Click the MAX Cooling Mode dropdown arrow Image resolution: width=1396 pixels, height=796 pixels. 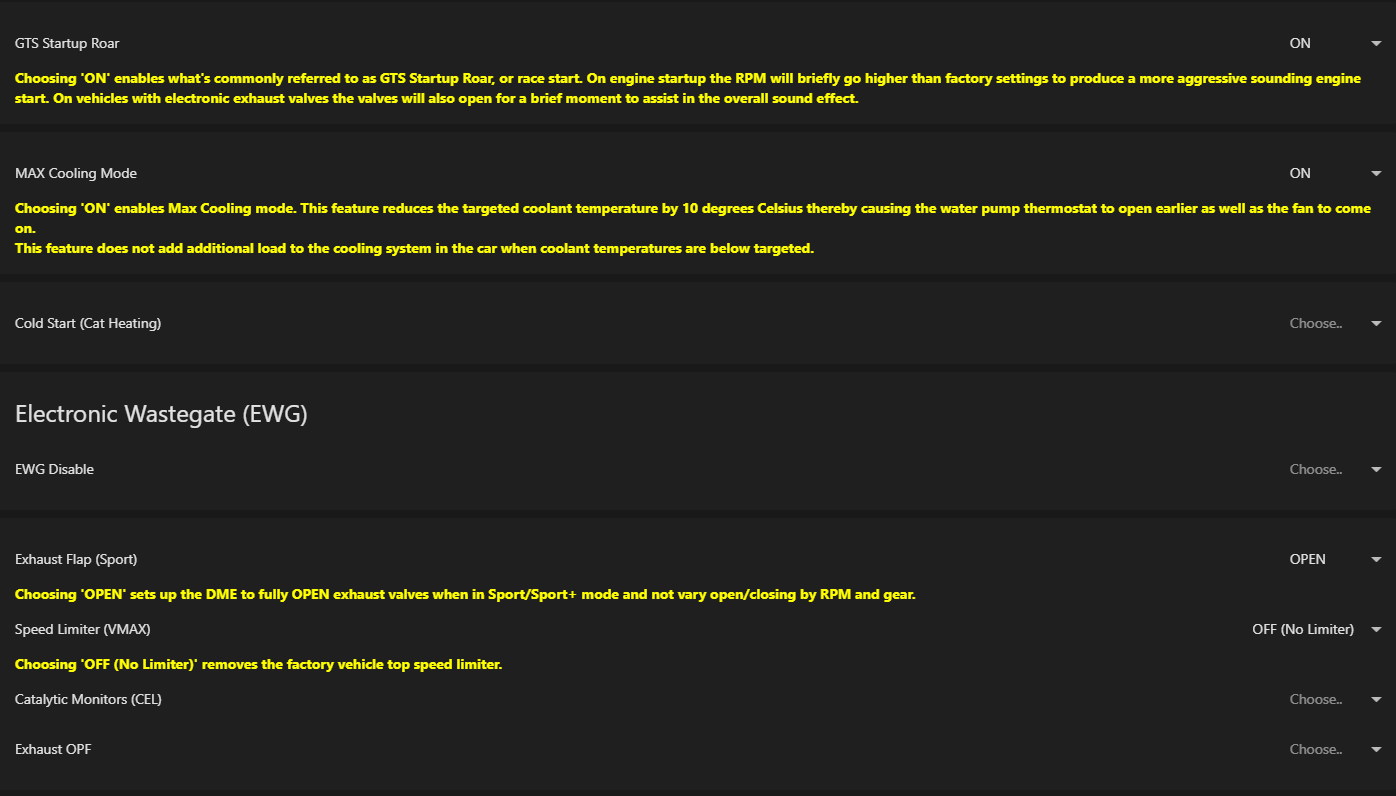point(1376,174)
